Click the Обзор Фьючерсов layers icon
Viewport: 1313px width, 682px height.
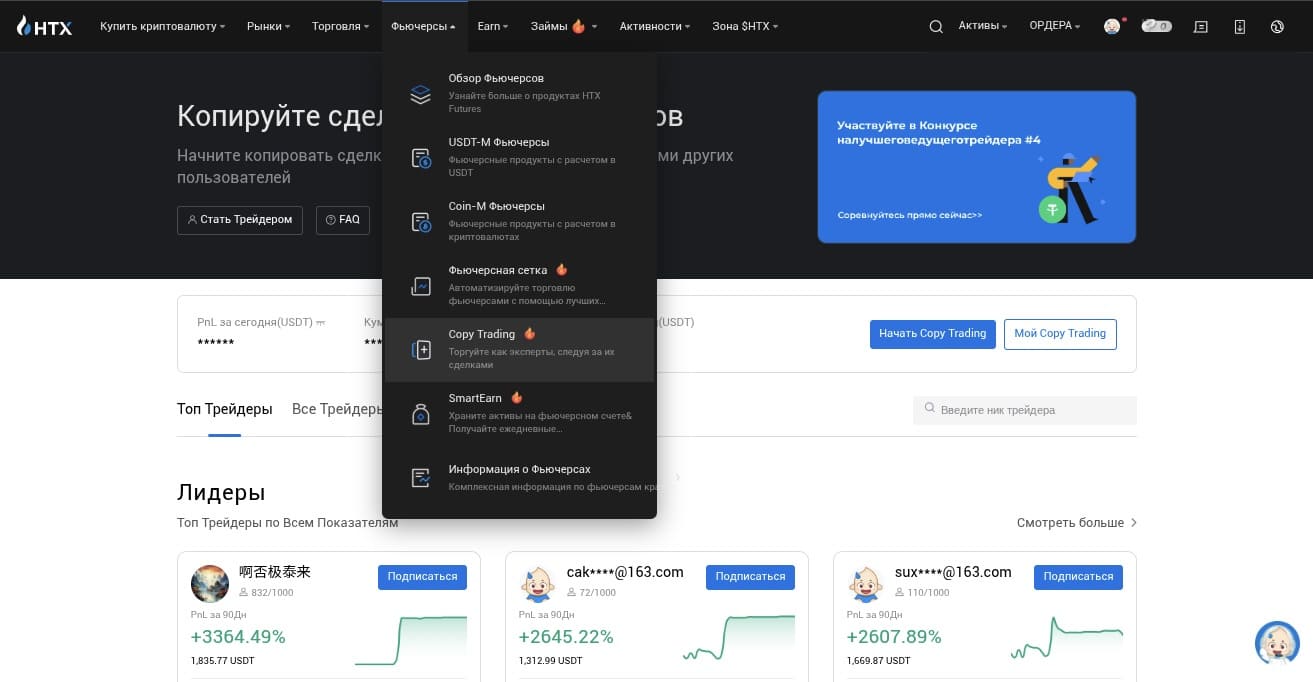421,94
